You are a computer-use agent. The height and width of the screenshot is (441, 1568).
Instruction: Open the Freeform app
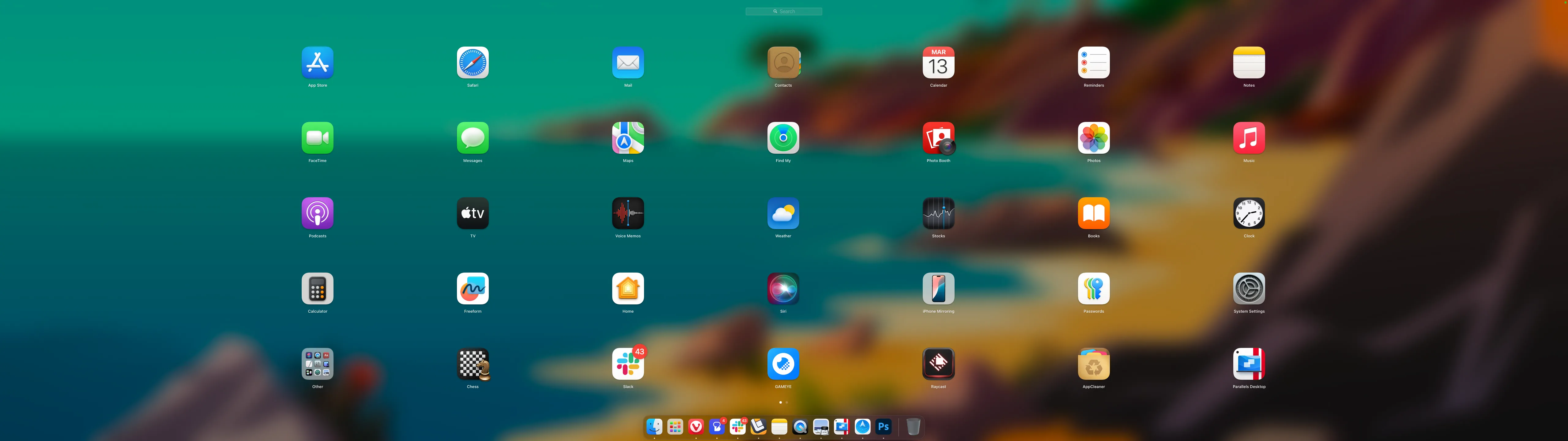click(x=472, y=288)
